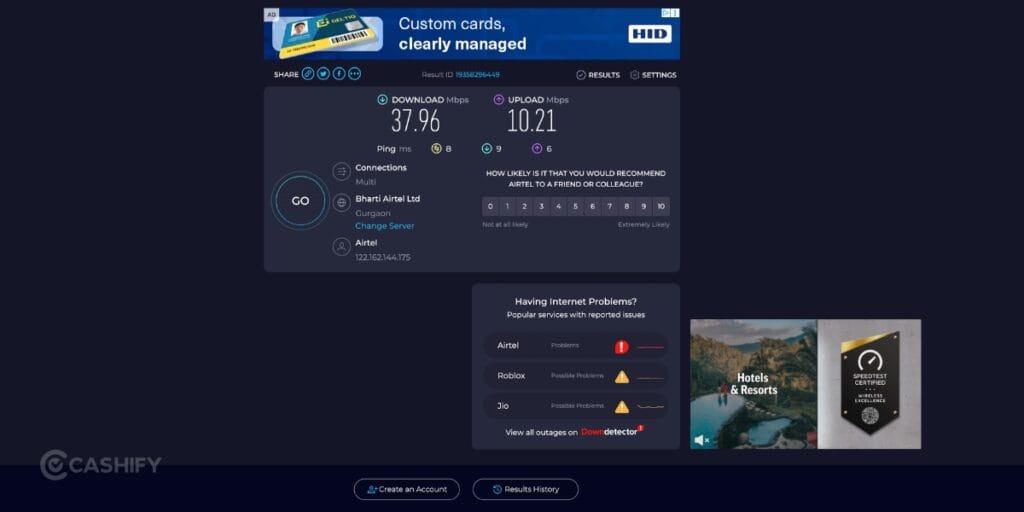Mute the Hotels & Resorts ad
The image size is (1024, 512).
tap(701, 441)
